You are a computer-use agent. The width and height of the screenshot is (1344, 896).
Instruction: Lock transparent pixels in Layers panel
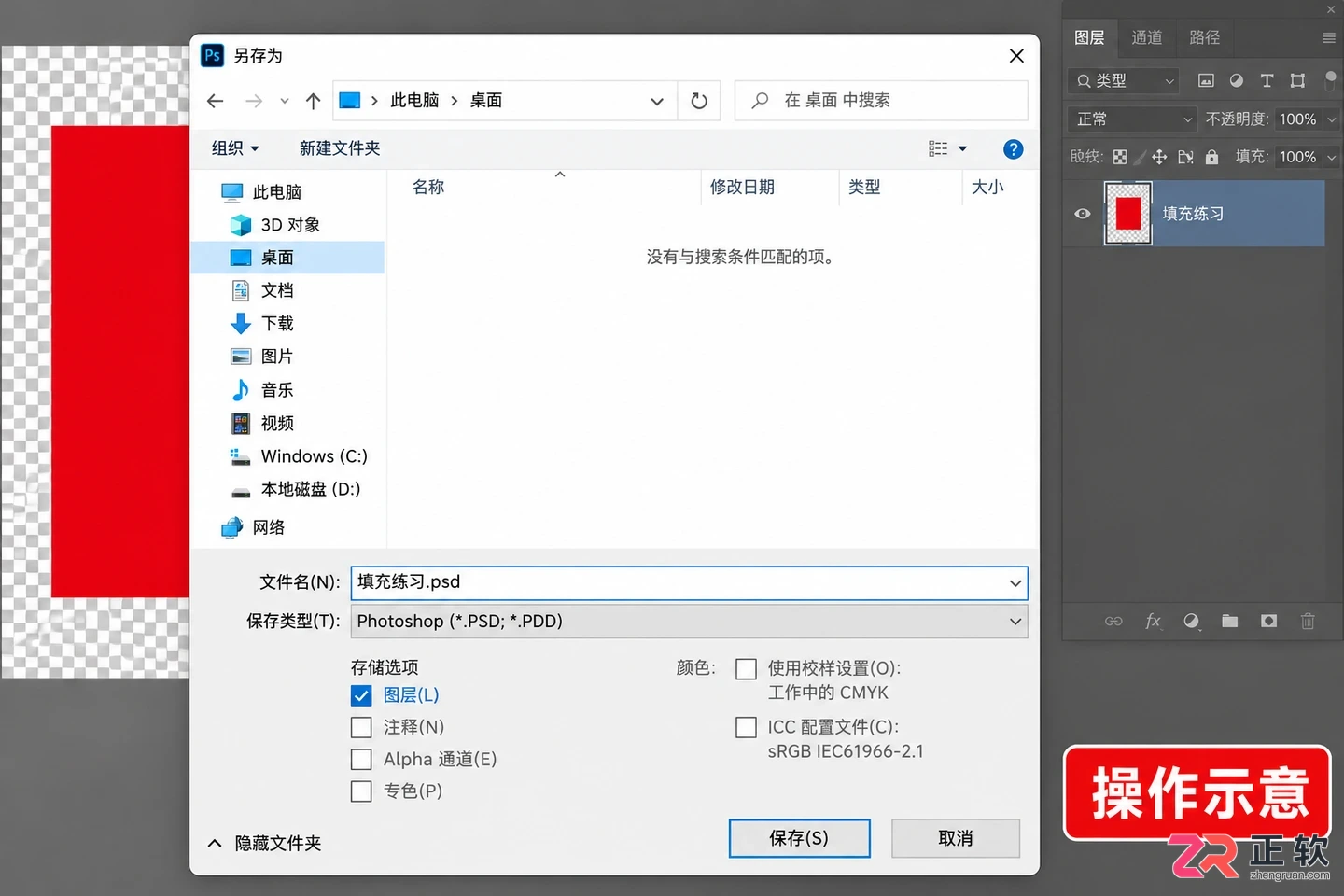coord(1120,157)
